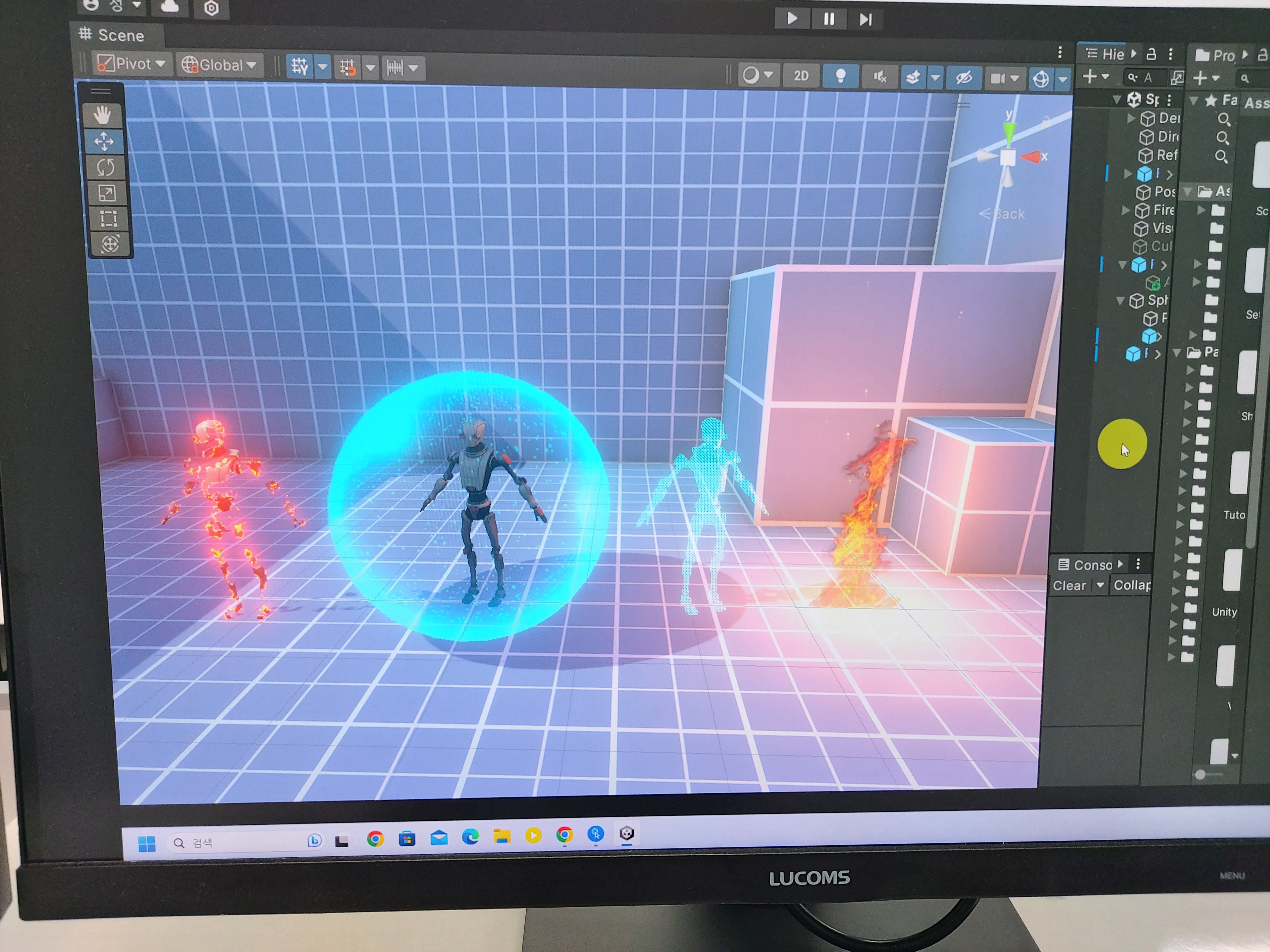Screen dimensions: 1270x952
Task: Toggle 2D view mode
Action: coord(801,76)
